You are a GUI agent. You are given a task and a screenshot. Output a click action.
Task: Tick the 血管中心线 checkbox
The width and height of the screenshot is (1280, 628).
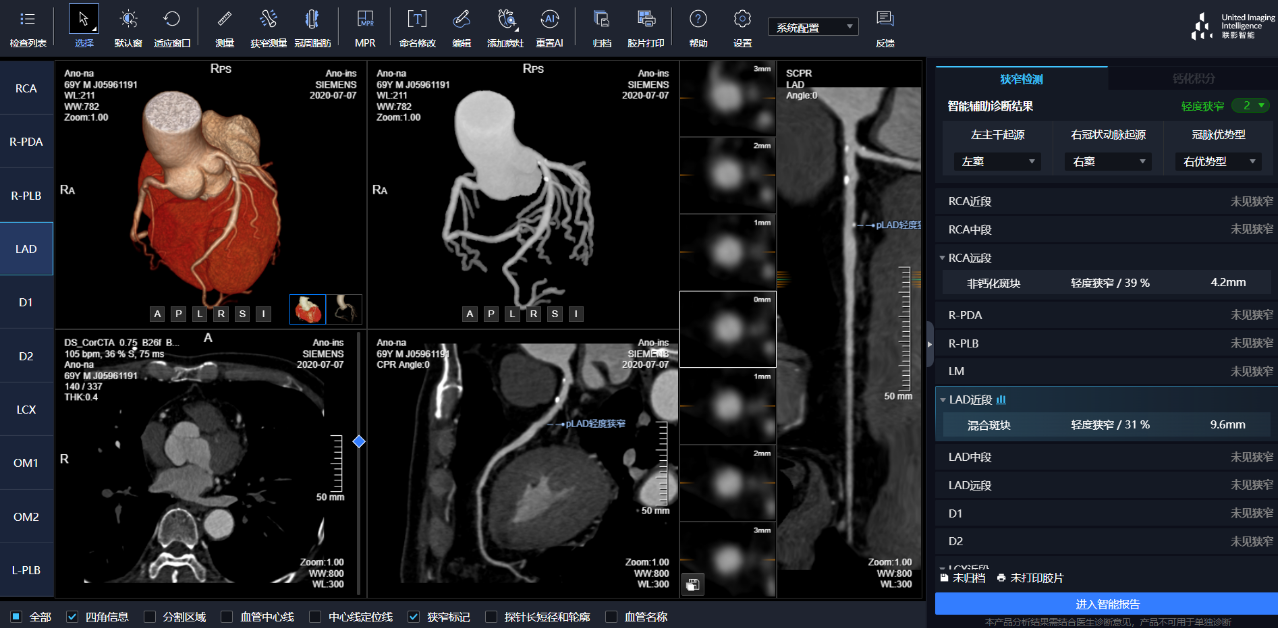pyautogui.click(x=227, y=617)
